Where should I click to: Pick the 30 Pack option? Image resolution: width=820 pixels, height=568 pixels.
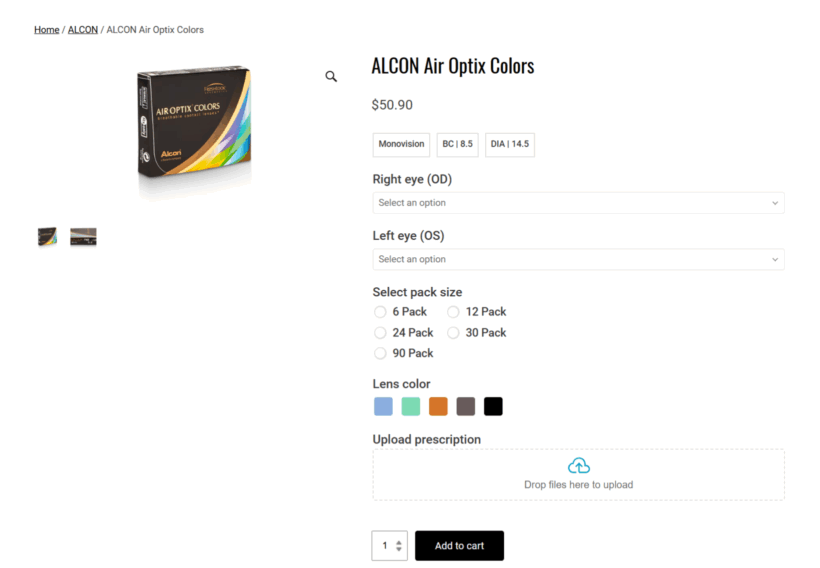453,333
